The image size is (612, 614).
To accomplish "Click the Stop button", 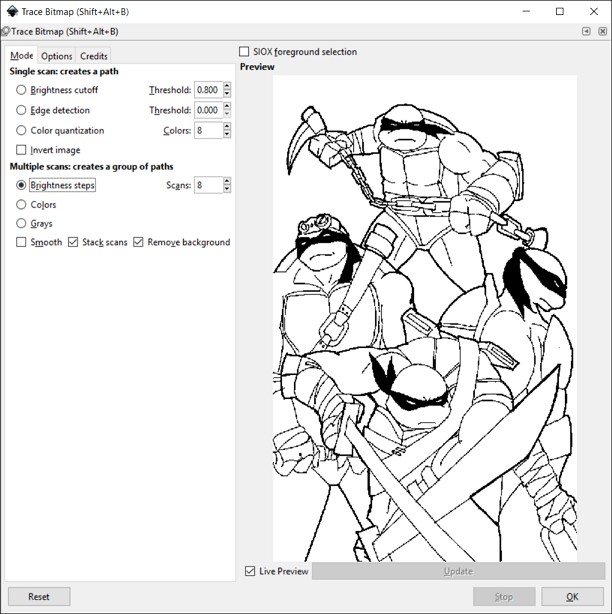I will (x=504, y=597).
